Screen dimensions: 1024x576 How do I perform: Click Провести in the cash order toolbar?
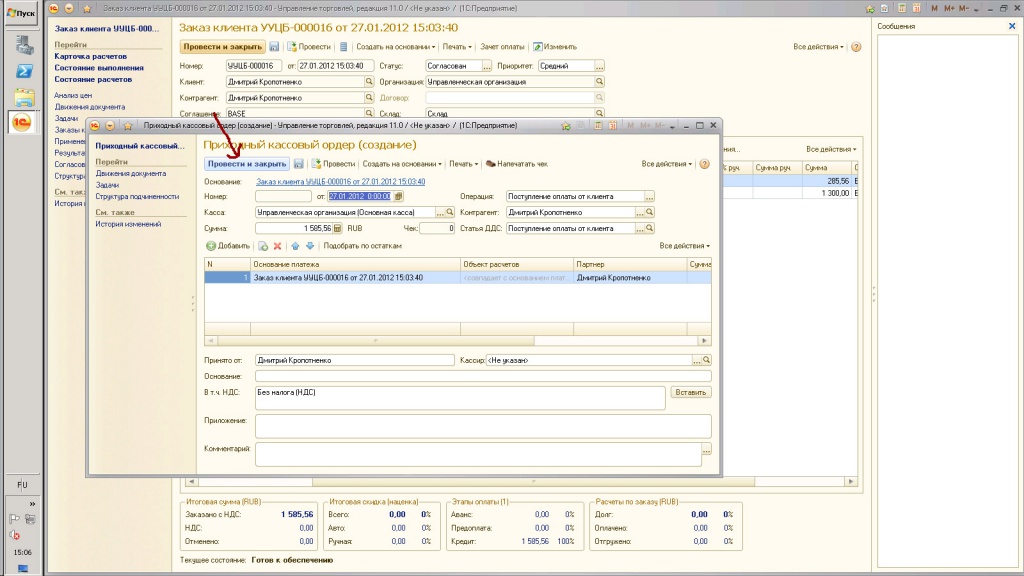(333, 164)
